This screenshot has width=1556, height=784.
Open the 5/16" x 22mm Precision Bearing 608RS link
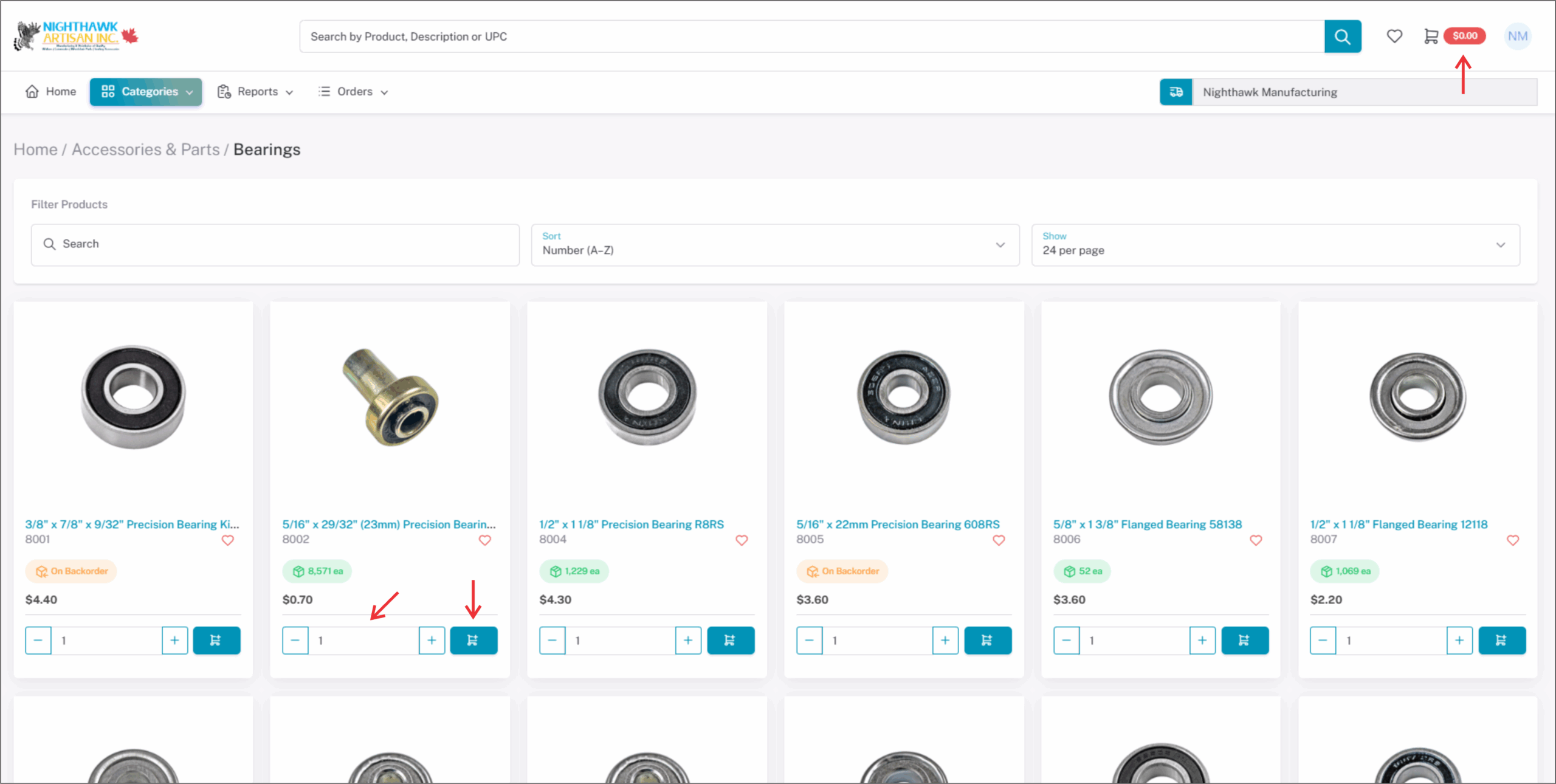[897, 524]
